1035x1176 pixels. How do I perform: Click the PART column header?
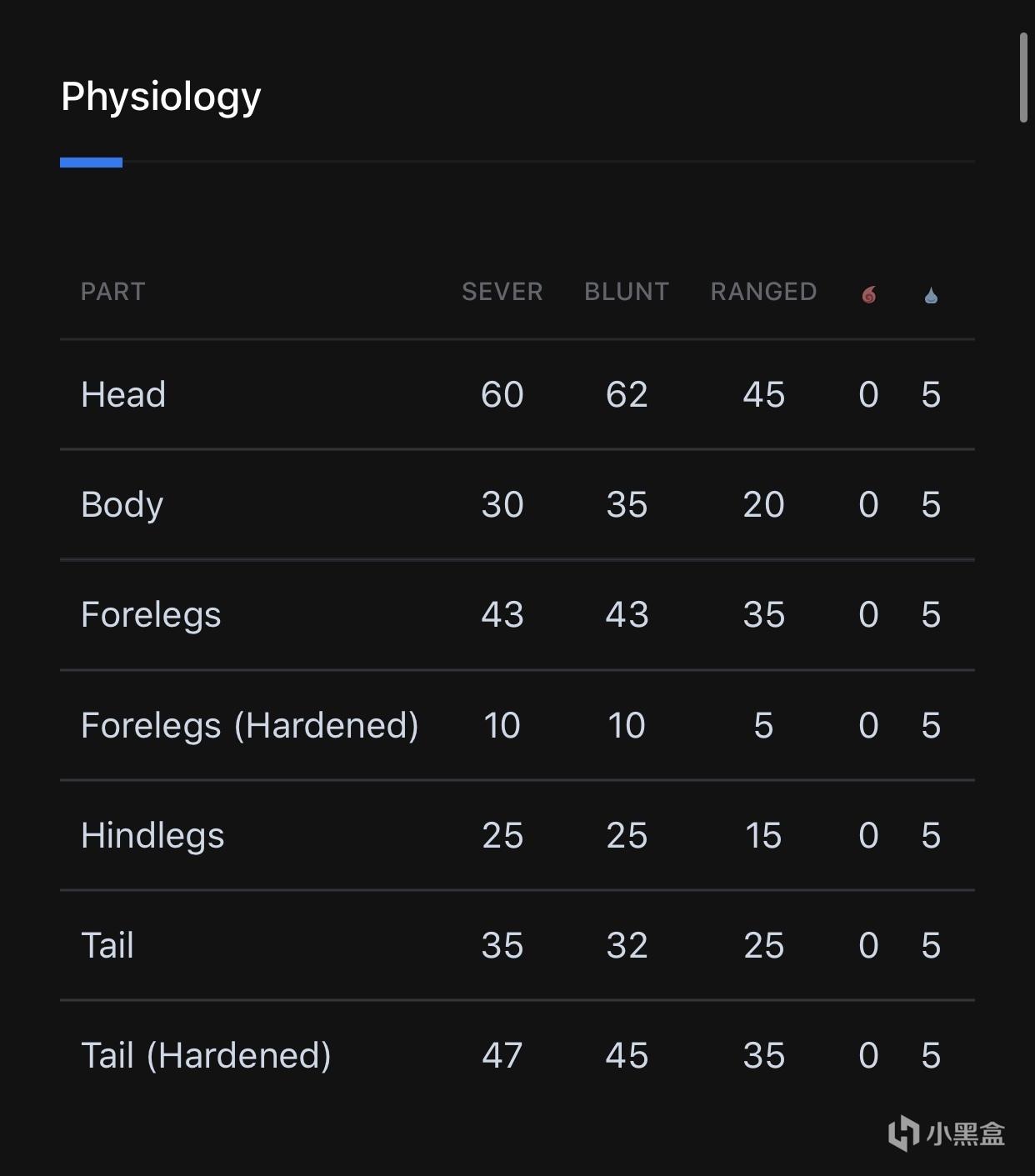113,292
